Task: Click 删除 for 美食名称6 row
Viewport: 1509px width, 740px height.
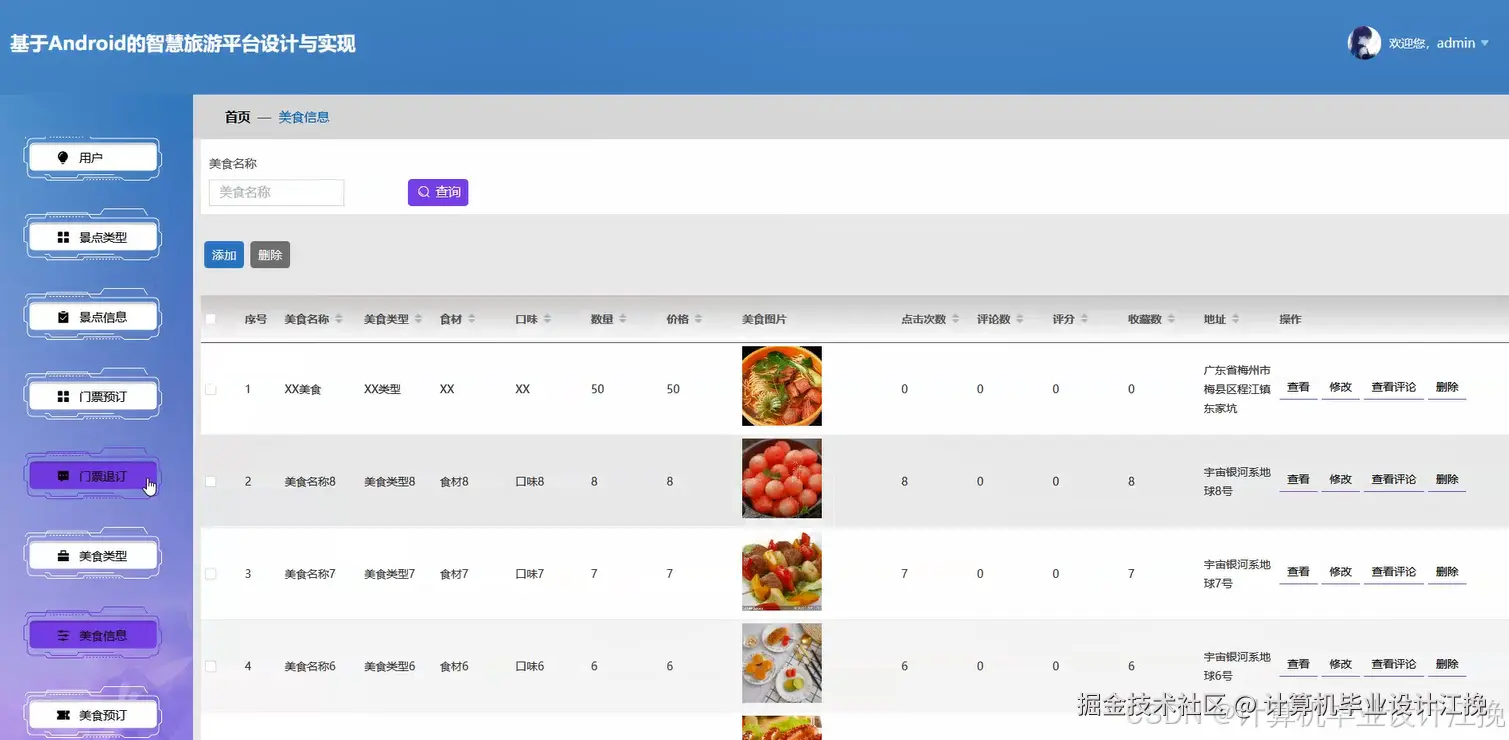Action: point(1447,665)
